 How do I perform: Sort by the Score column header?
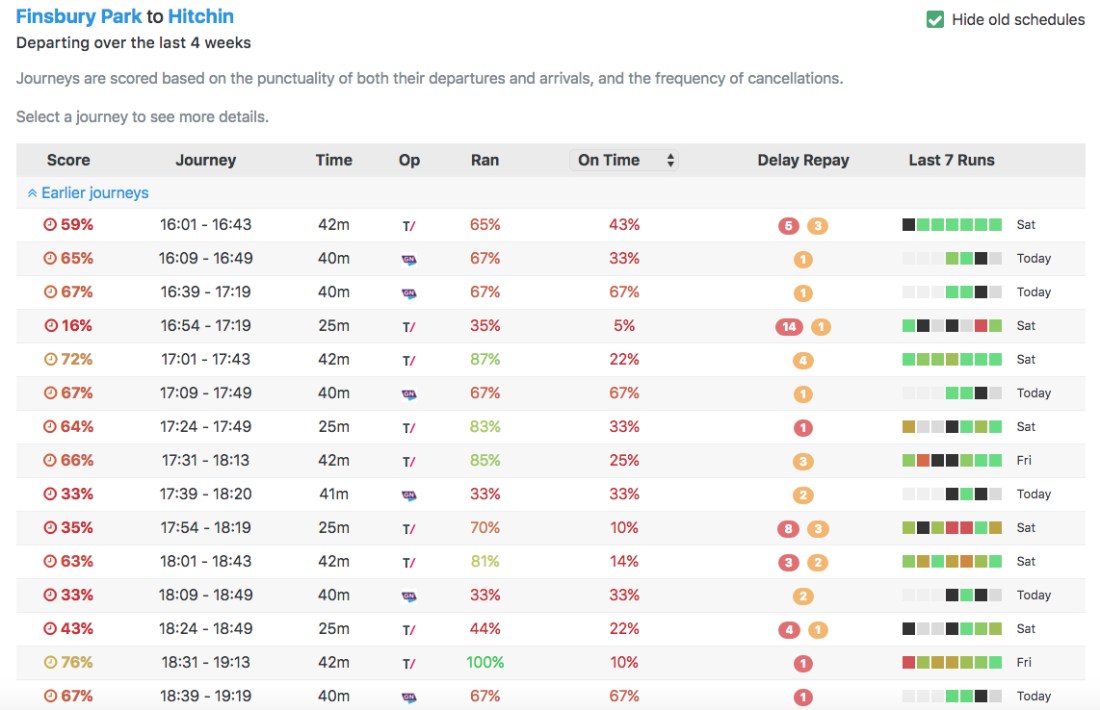tap(68, 160)
